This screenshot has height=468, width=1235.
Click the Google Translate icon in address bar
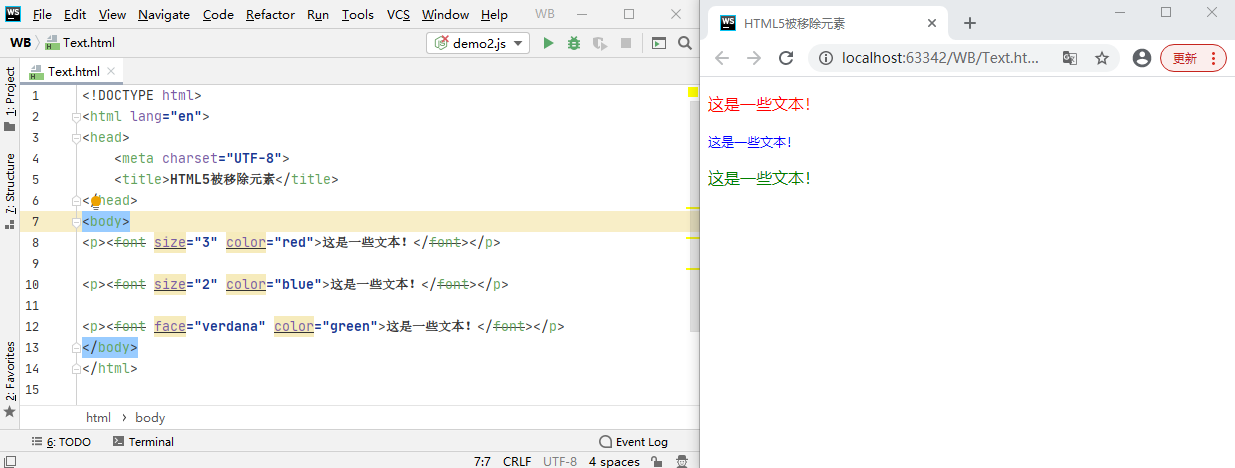(1069, 58)
